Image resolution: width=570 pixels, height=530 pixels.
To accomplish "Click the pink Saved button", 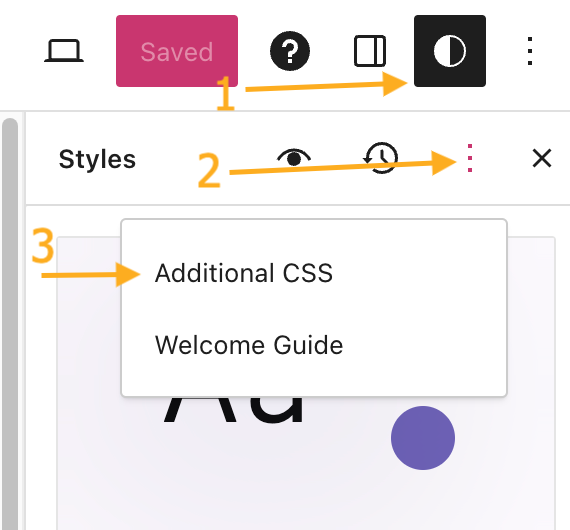I will pos(177,51).
